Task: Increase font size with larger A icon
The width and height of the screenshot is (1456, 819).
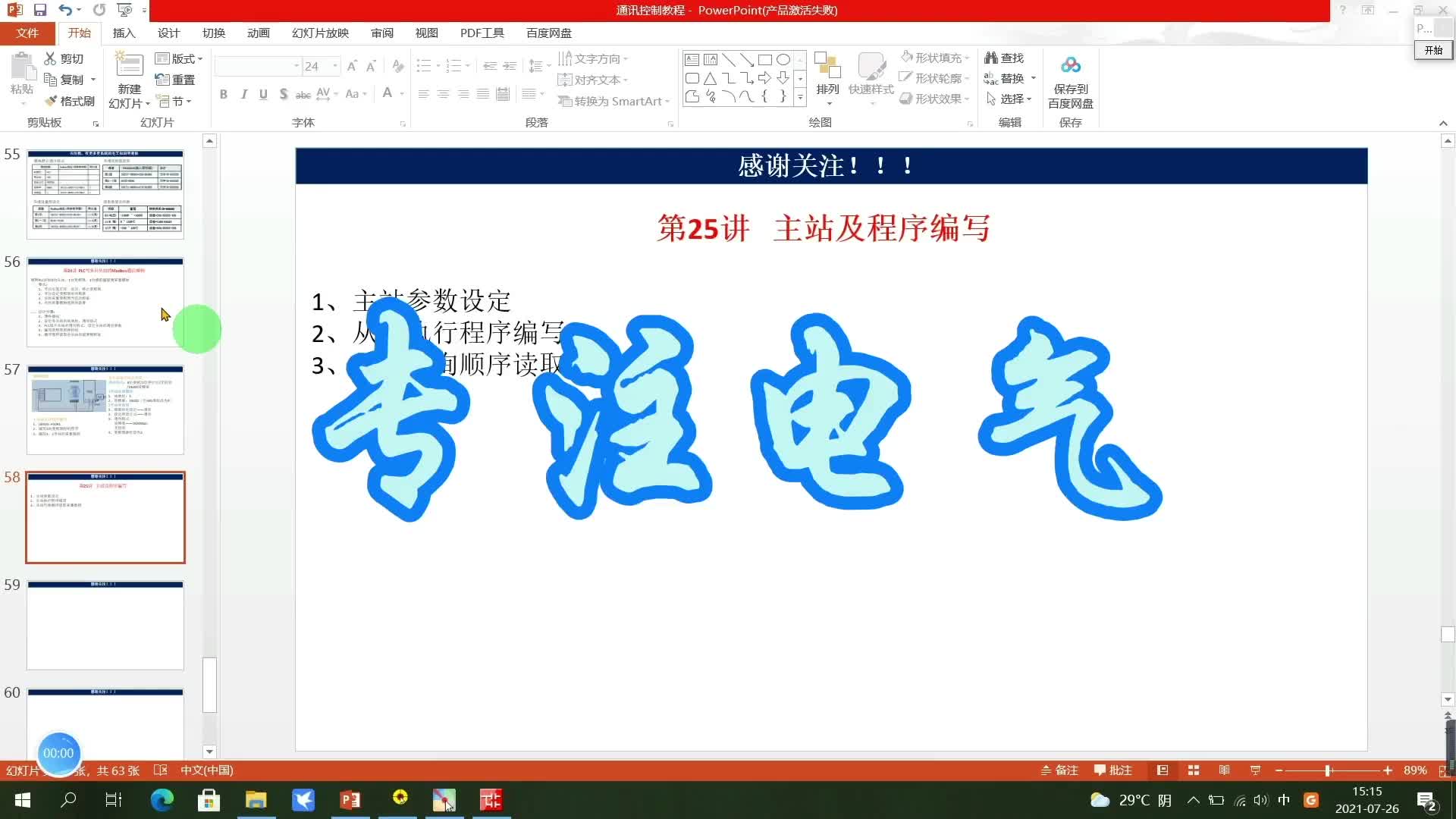Action: [x=352, y=66]
